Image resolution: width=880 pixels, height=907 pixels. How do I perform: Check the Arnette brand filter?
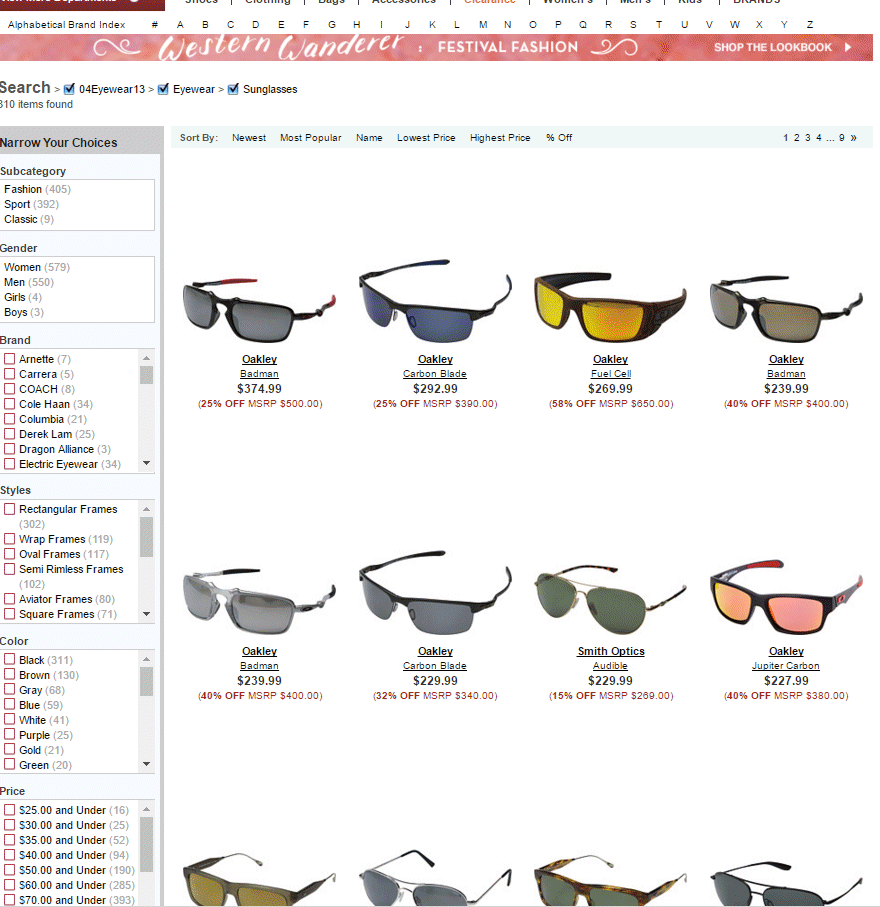pyautogui.click(x=10, y=359)
